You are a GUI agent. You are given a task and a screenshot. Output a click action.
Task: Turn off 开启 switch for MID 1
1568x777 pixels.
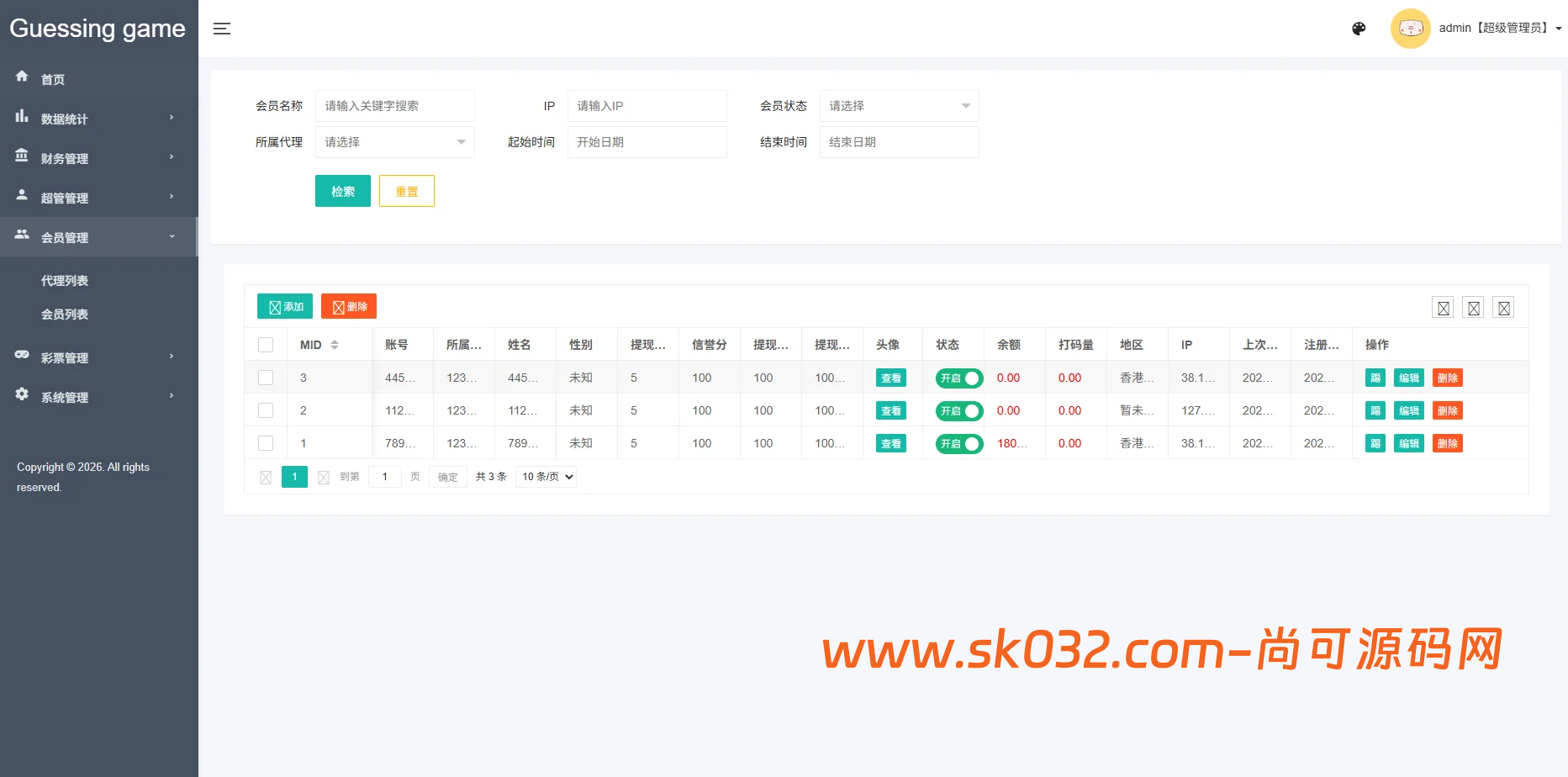pos(958,444)
